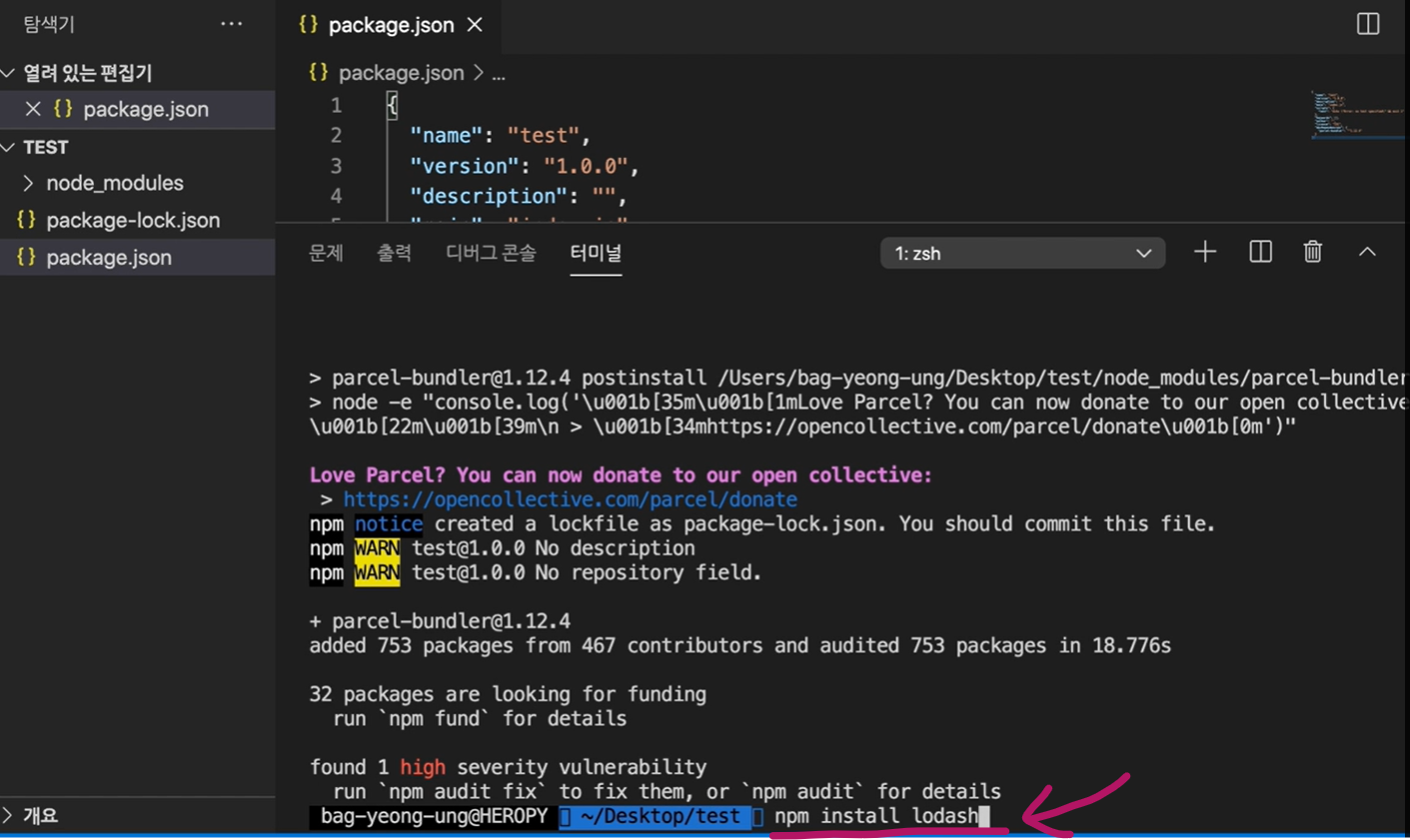Open package-lock.json from the explorer
This screenshot has height=840, width=1410.
click(133, 220)
